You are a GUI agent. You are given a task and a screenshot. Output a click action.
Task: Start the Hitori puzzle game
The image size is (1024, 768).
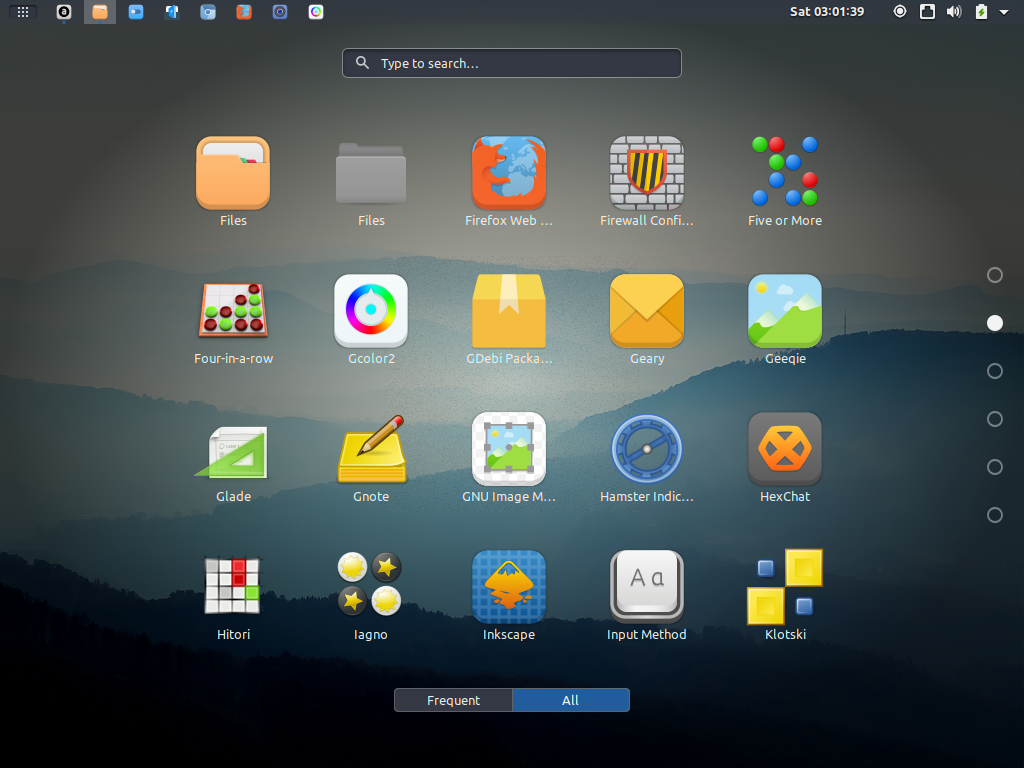232,586
